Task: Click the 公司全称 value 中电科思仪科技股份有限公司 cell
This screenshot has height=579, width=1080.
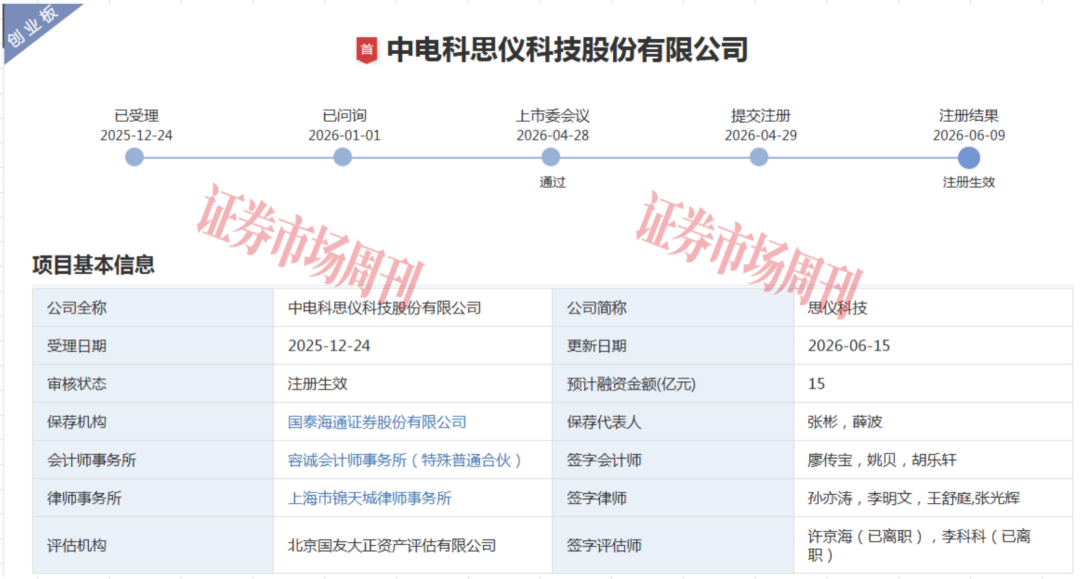Action: 413,308
